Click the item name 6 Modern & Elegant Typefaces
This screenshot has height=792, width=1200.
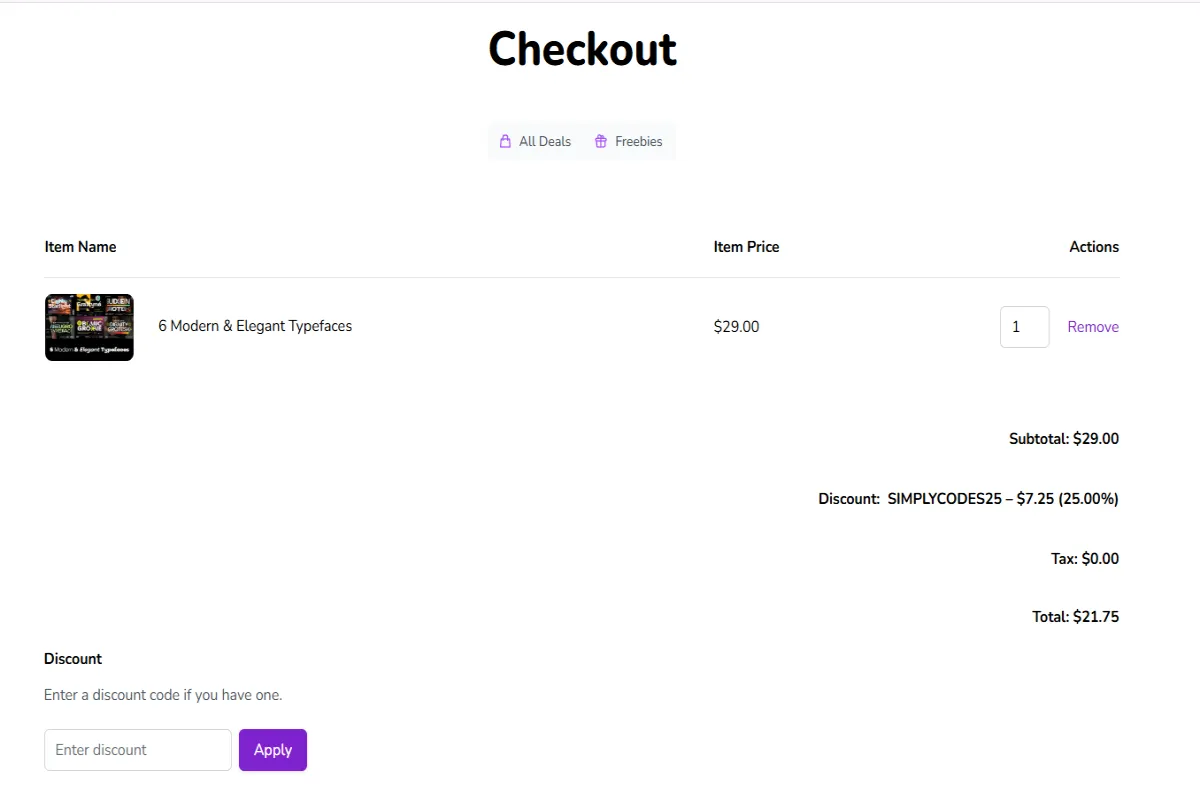254,326
